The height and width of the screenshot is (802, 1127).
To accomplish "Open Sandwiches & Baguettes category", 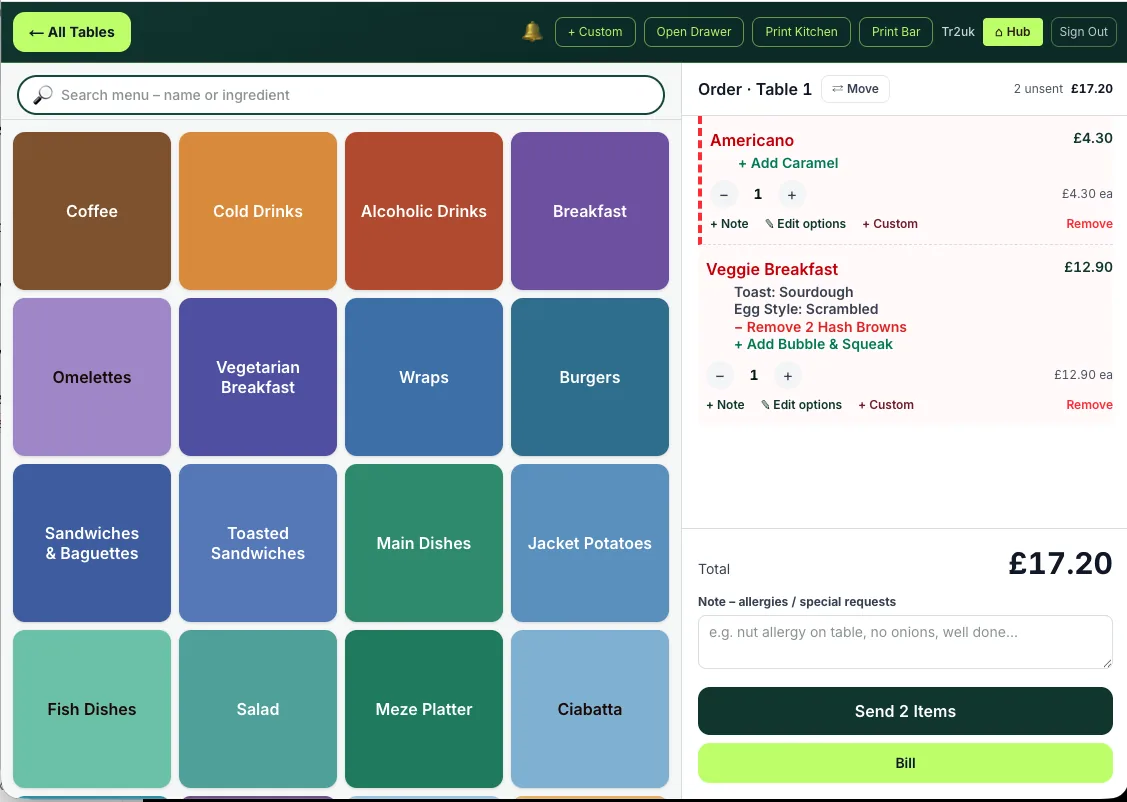I will [92, 543].
